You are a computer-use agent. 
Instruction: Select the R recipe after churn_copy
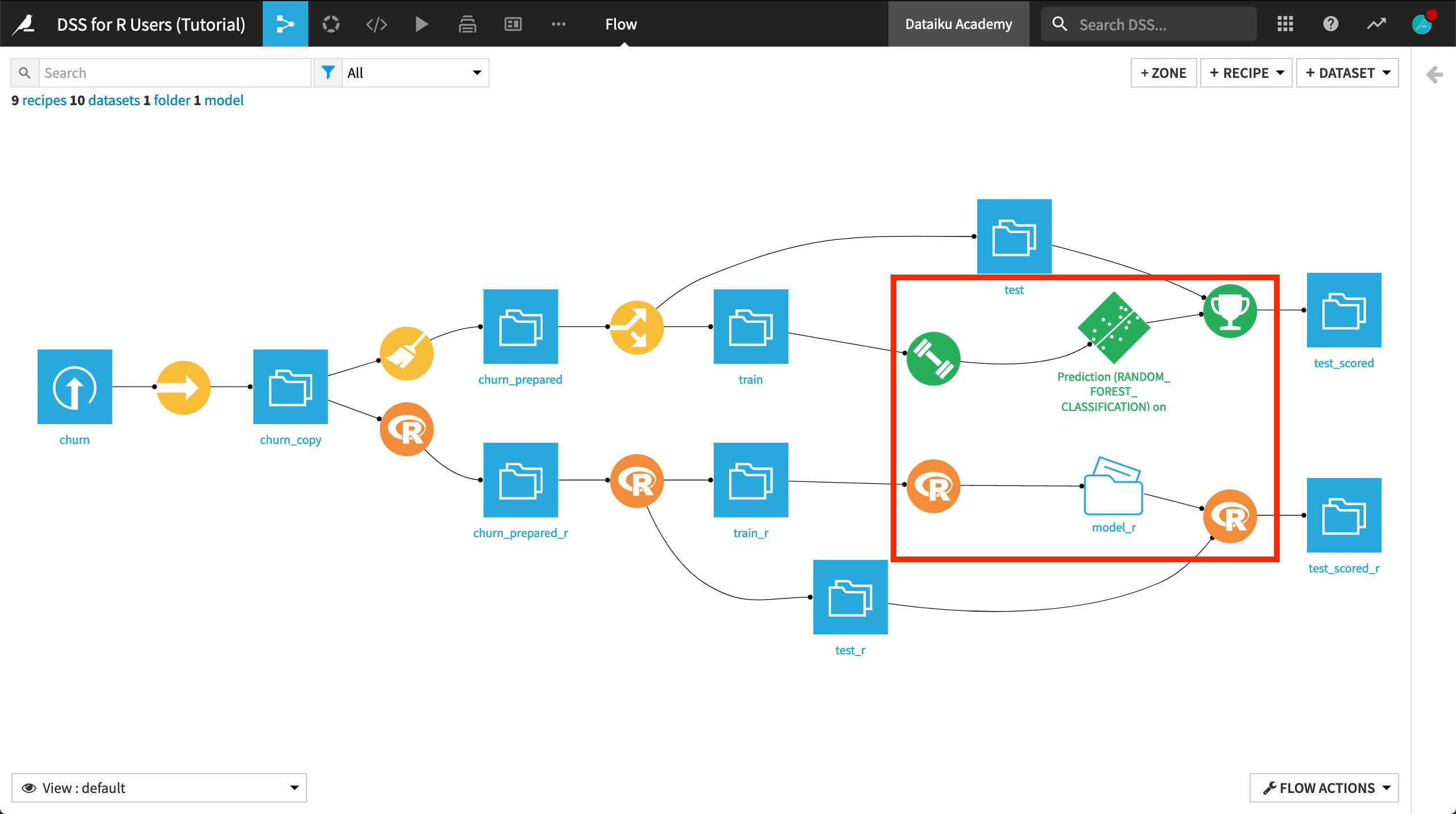coord(407,429)
